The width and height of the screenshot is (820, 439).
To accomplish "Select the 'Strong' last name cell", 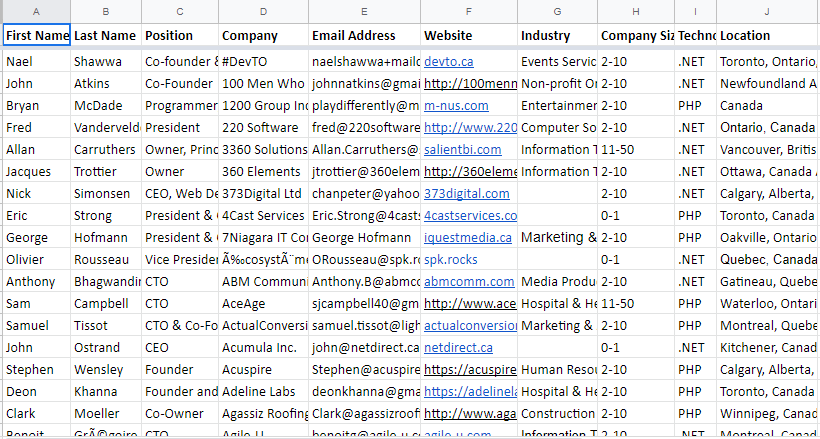I will pos(106,216).
